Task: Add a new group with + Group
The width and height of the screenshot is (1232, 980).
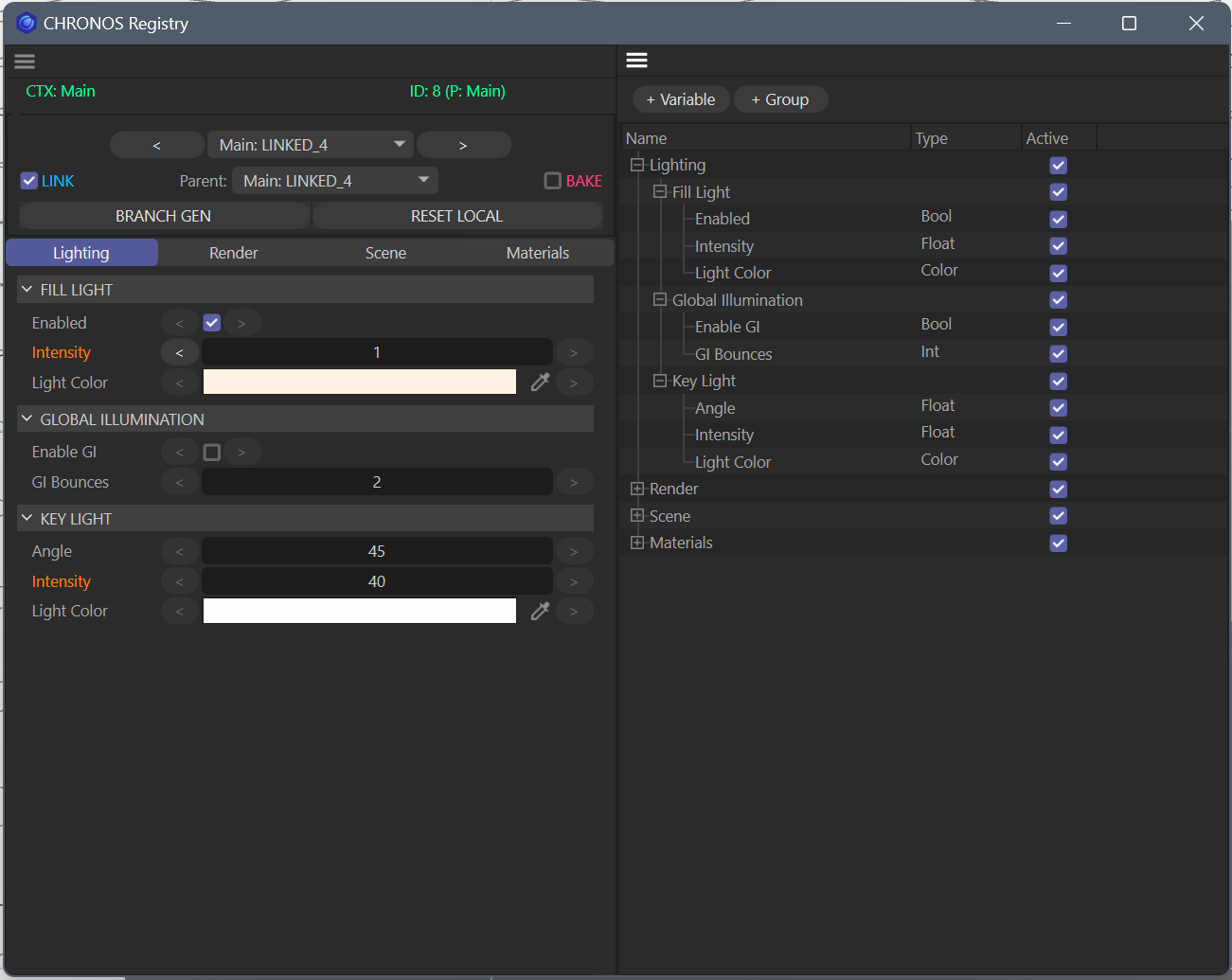Action: pyautogui.click(x=780, y=99)
